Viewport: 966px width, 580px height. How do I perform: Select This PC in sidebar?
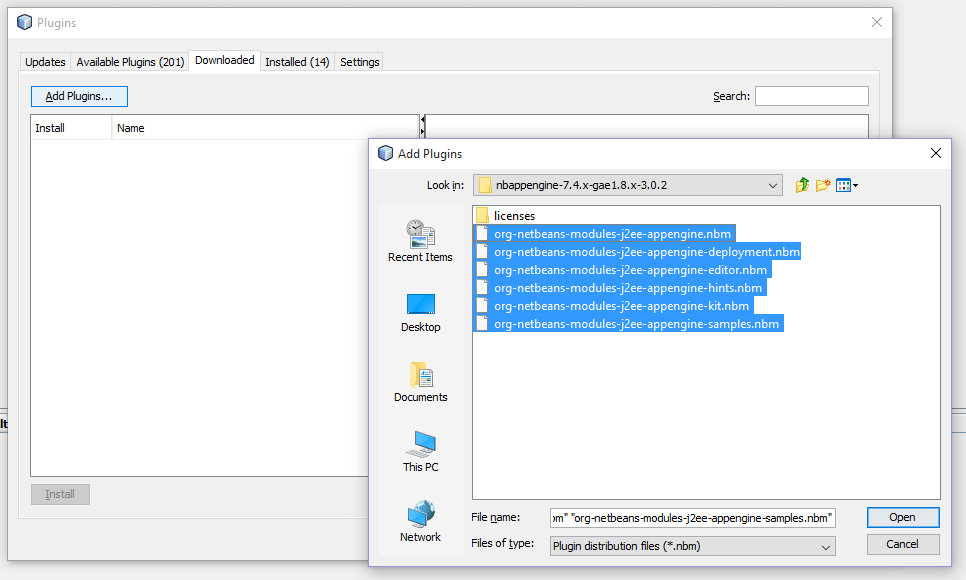click(420, 452)
